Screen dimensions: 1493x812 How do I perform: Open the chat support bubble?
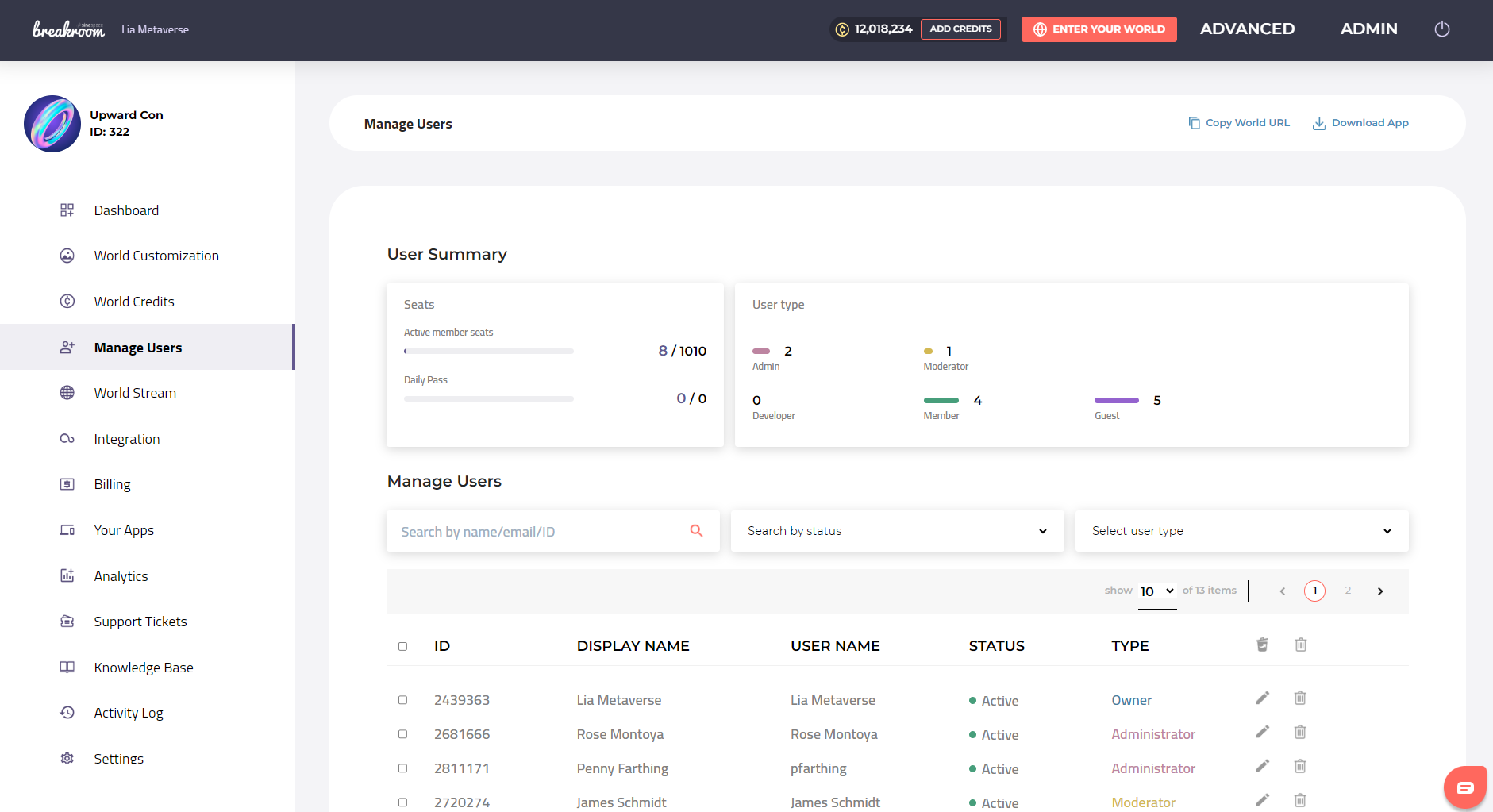(x=1465, y=787)
